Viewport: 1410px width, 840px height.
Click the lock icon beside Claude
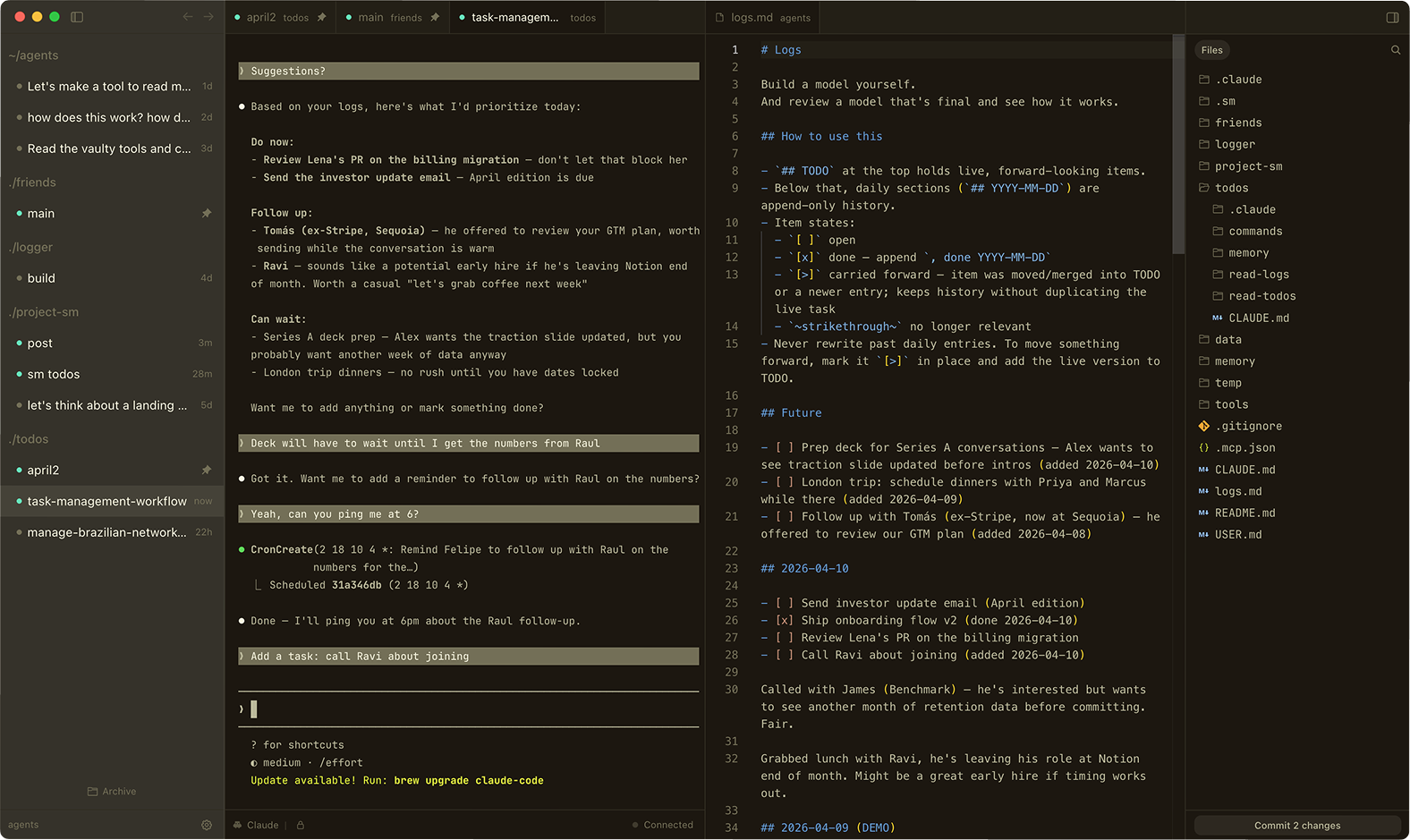(x=301, y=825)
